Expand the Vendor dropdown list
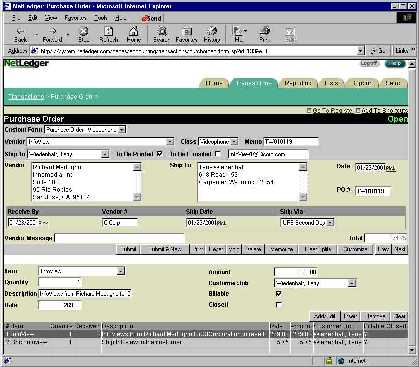Viewport: 419px width, 367px height. coord(170,142)
